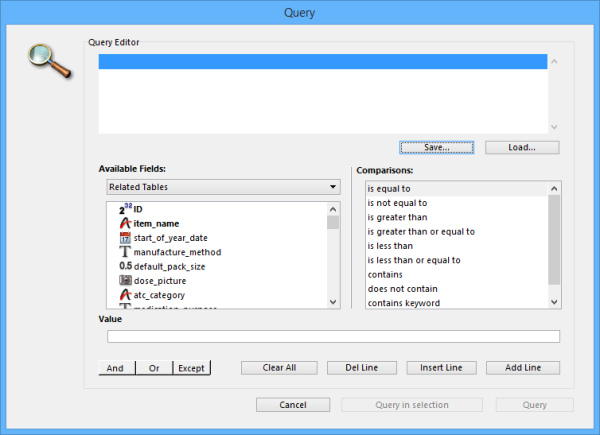This screenshot has width=600, height=435.
Task: Open the Related Tables dropdown
Action: 223,187
